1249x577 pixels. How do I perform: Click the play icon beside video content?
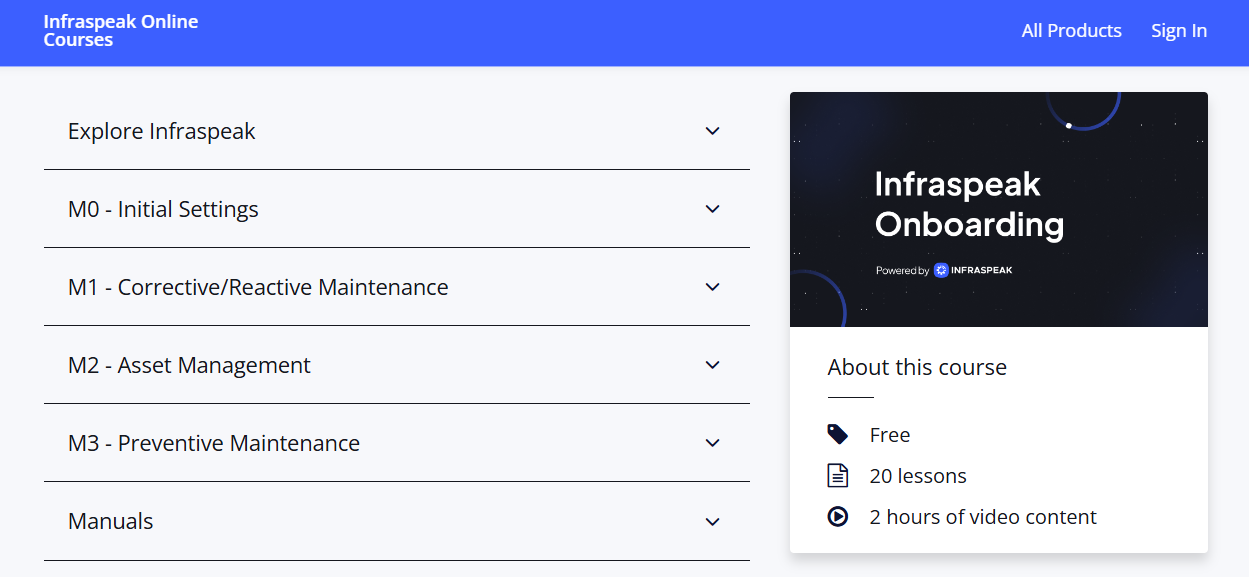click(x=838, y=517)
